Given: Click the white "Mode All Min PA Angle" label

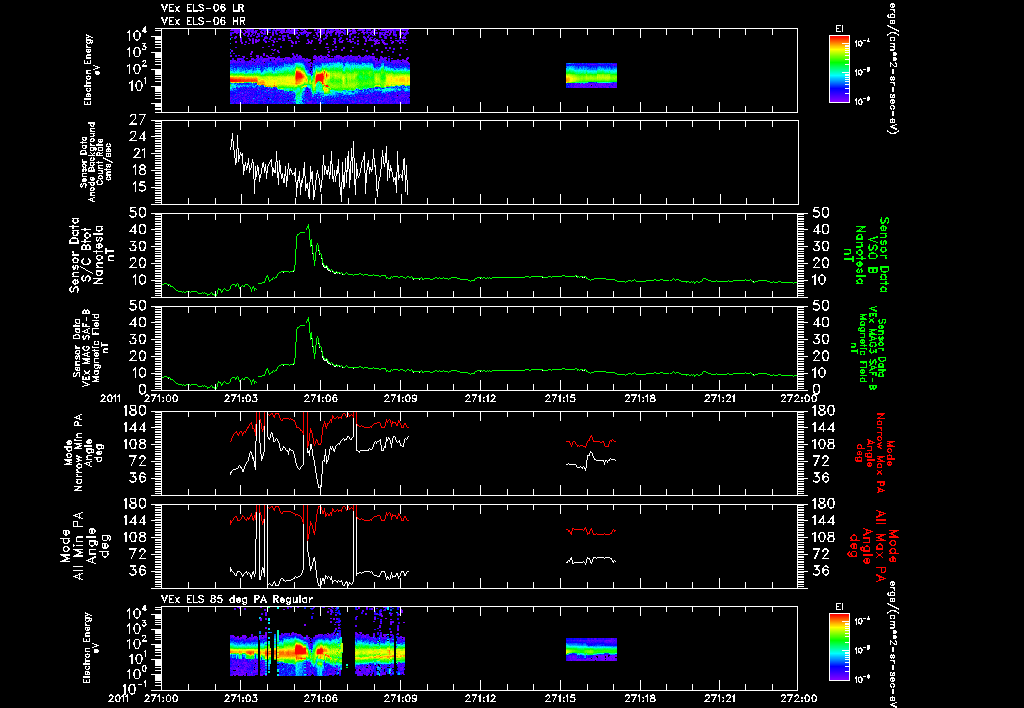Looking at the screenshot, I should (85, 545).
